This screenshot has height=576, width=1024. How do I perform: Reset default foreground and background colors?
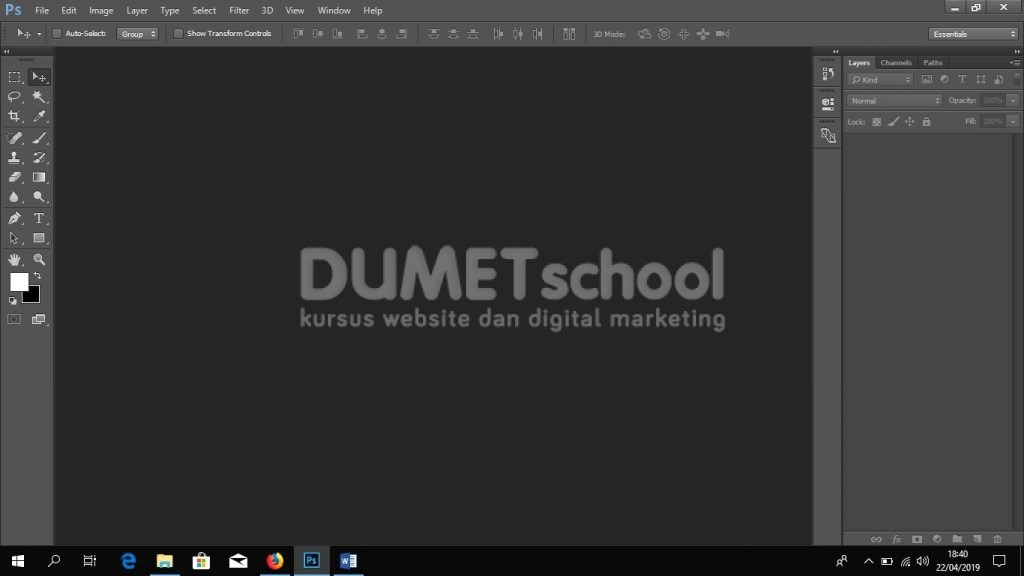(12, 301)
